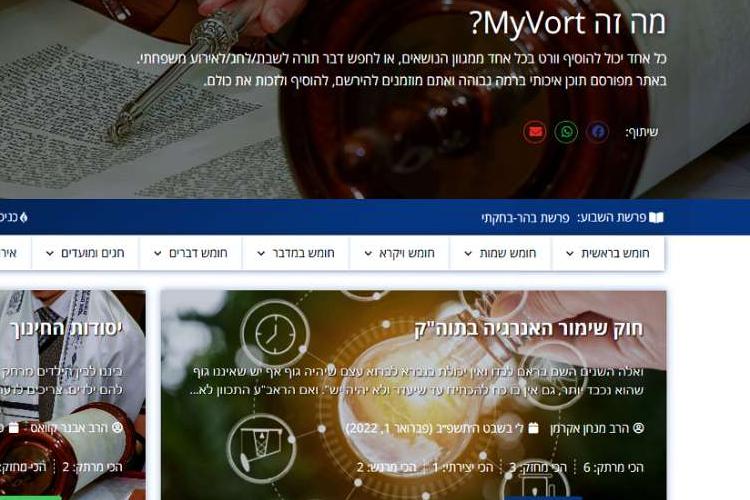Viewport: 750px width, 500px height.
Task: Click the open book icon beside פרשת השבוע
Action: pyautogui.click(x=656, y=218)
